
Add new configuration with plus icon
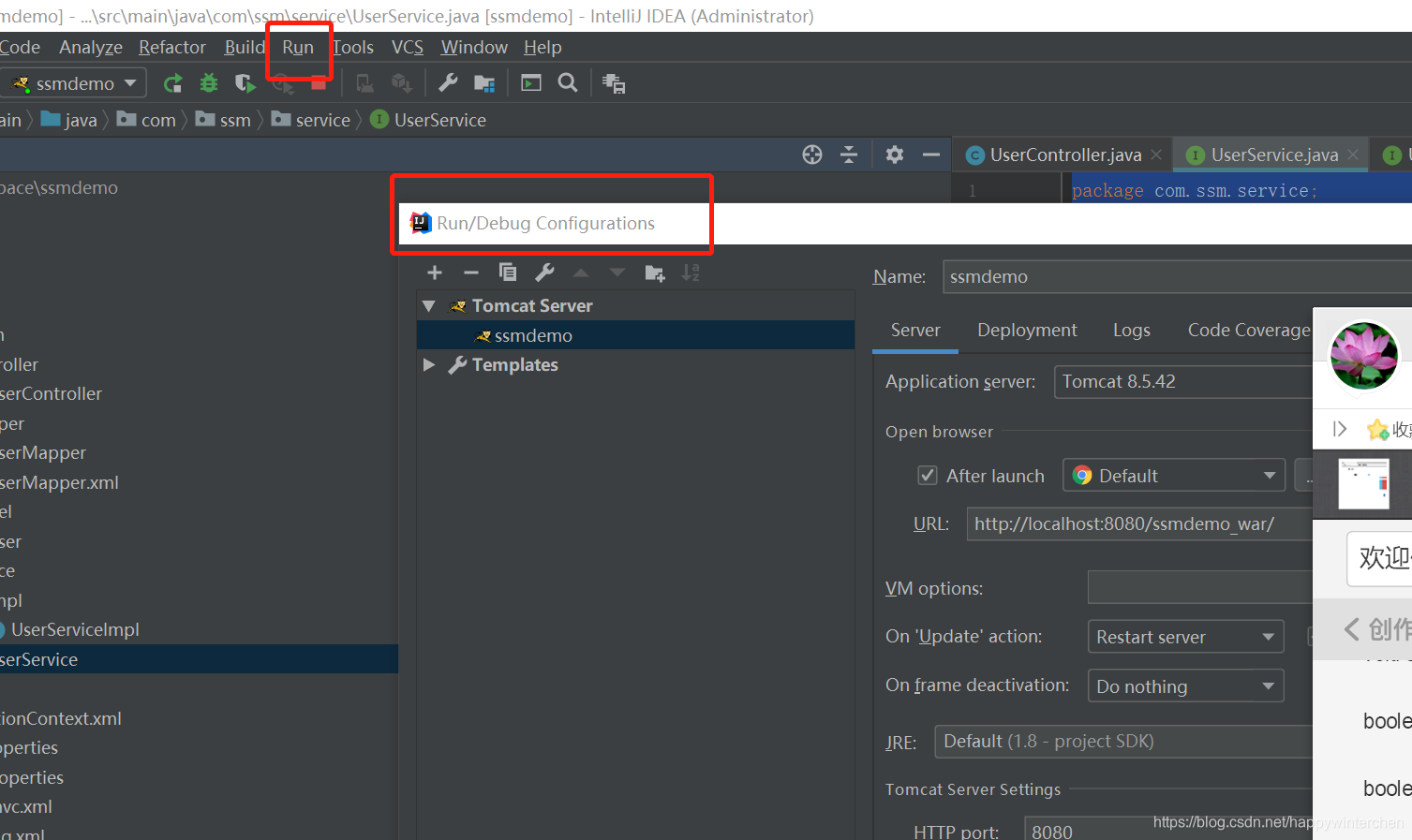tap(435, 273)
